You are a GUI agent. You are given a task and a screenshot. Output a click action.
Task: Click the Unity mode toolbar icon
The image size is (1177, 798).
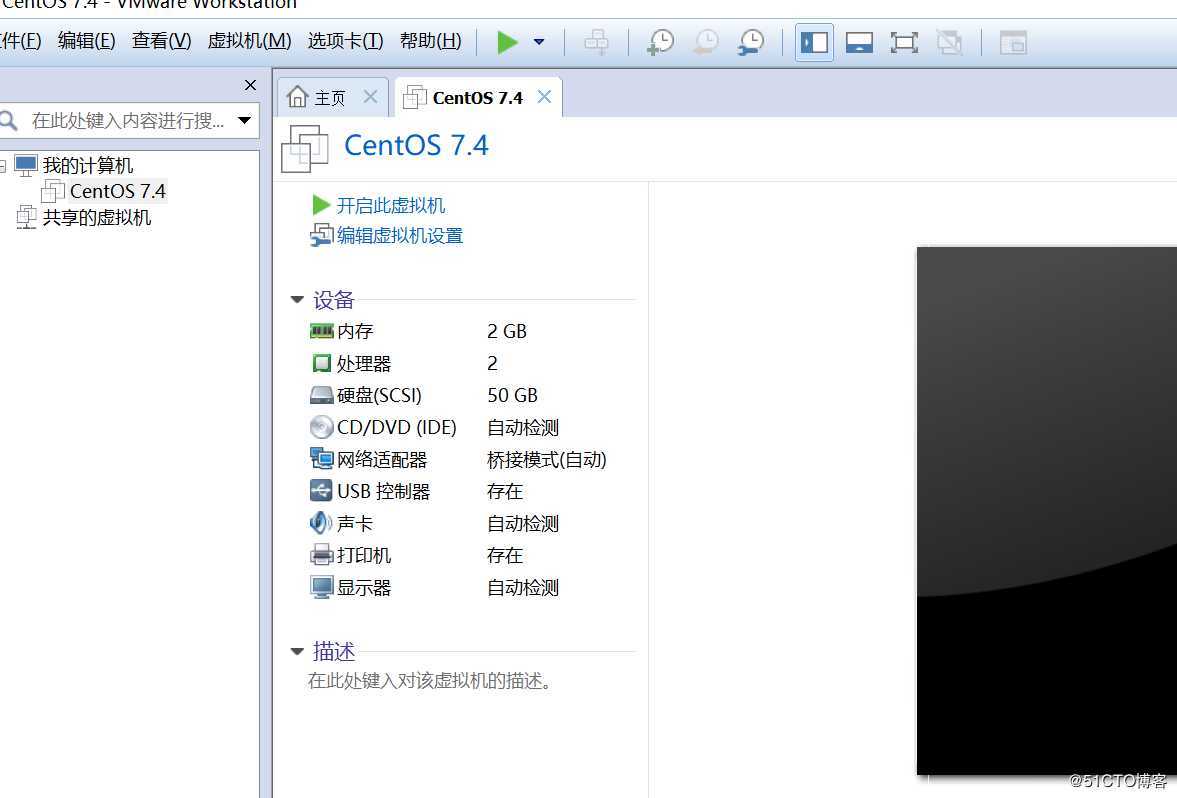[x=950, y=42]
